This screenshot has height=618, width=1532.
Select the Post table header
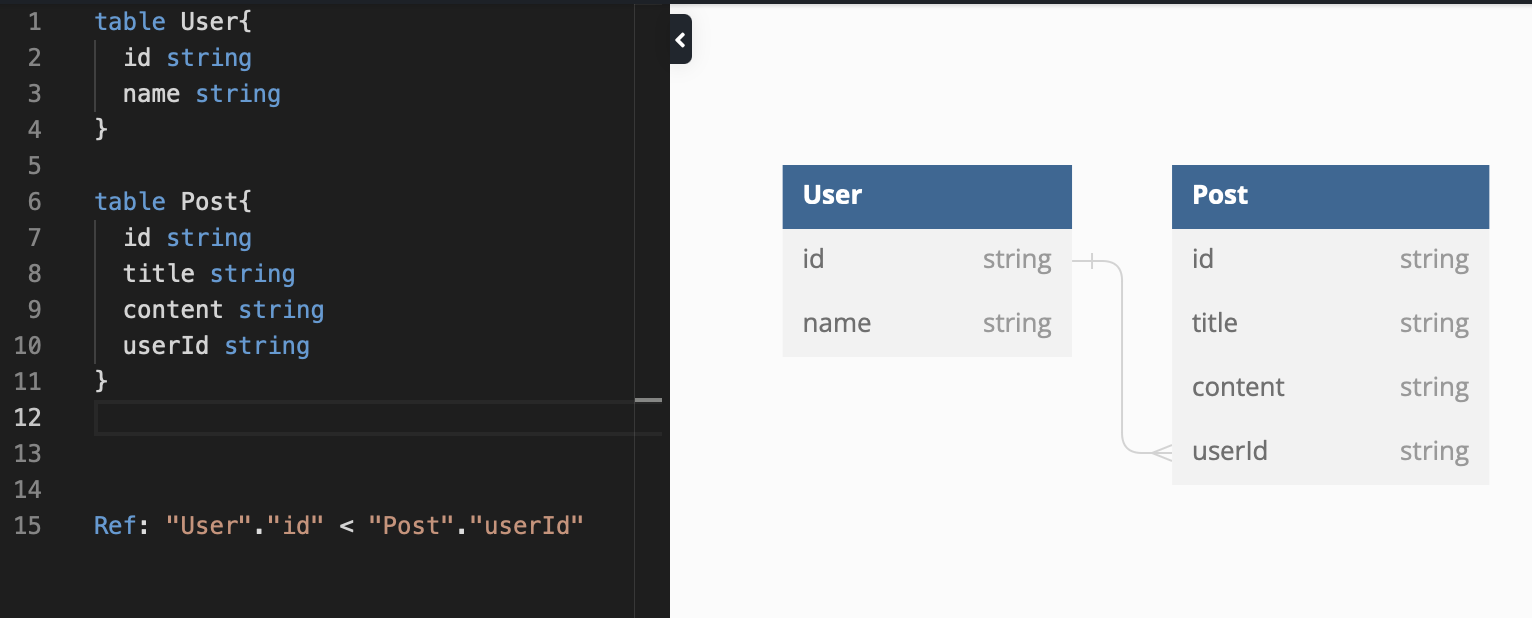tap(1329, 196)
